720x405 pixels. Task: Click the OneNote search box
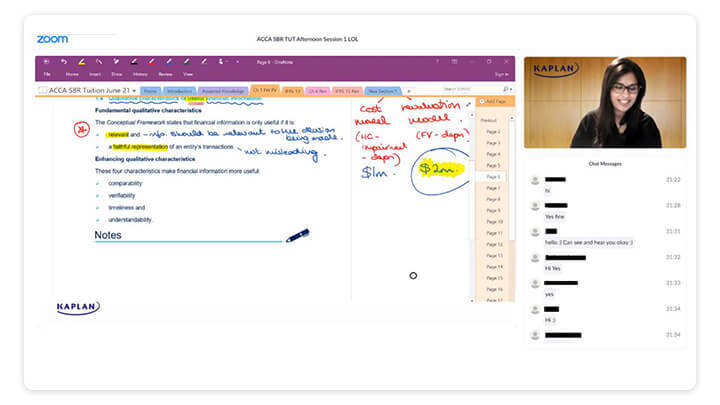coord(471,89)
